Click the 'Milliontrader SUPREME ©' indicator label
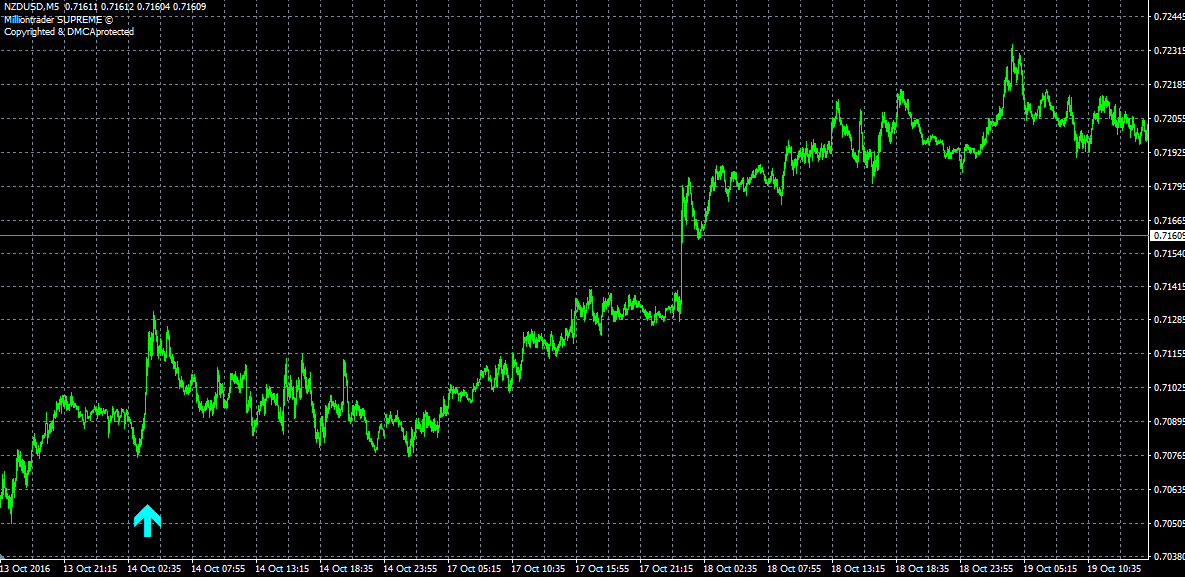This screenshot has width=1185, height=577. click(57, 20)
